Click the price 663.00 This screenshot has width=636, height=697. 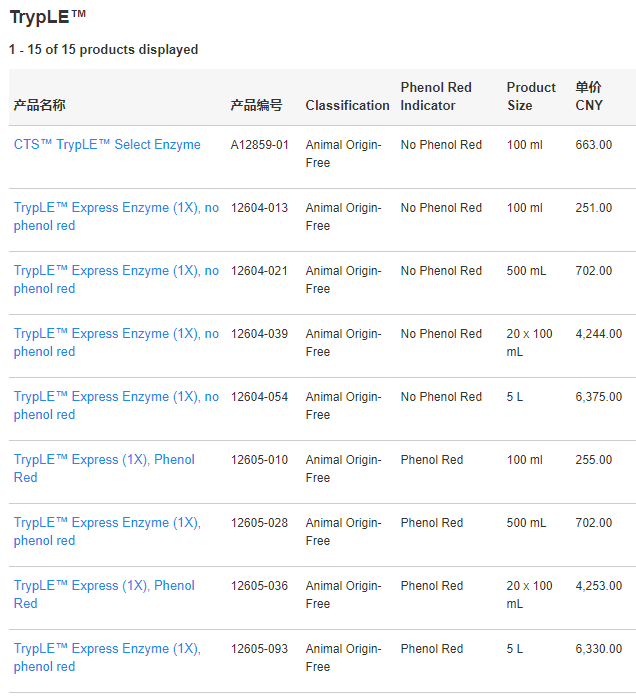point(593,145)
